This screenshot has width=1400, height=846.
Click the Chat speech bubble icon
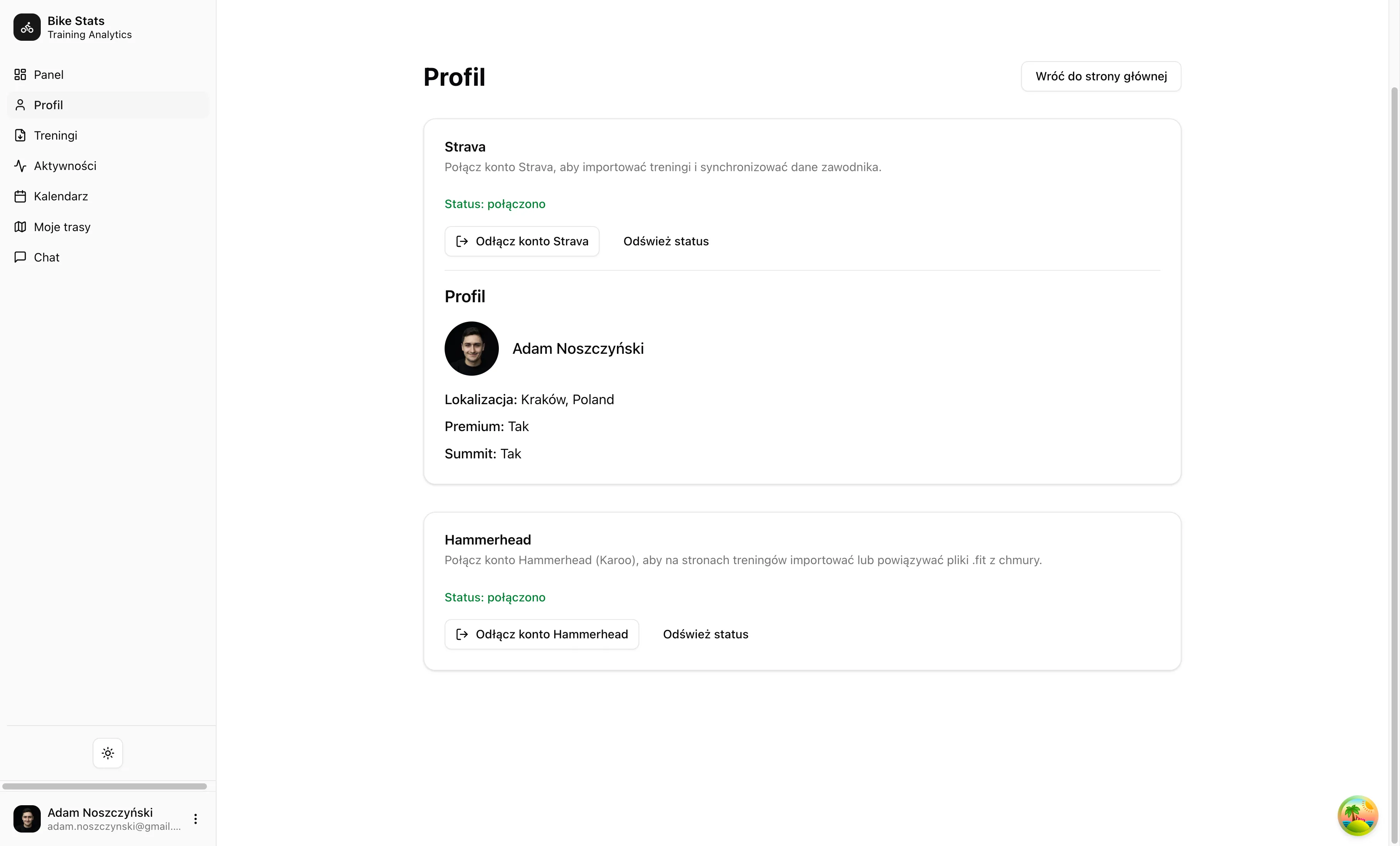pyautogui.click(x=20, y=257)
